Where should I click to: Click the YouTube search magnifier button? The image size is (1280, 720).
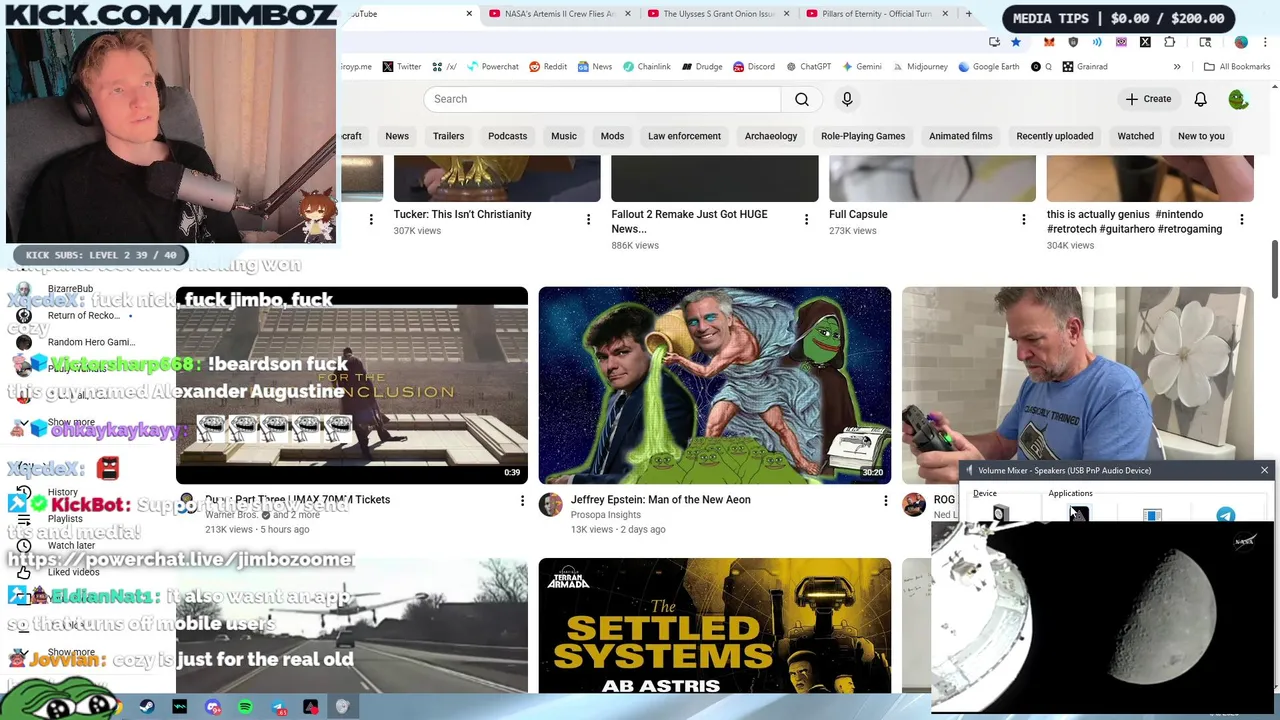(x=801, y=99)
